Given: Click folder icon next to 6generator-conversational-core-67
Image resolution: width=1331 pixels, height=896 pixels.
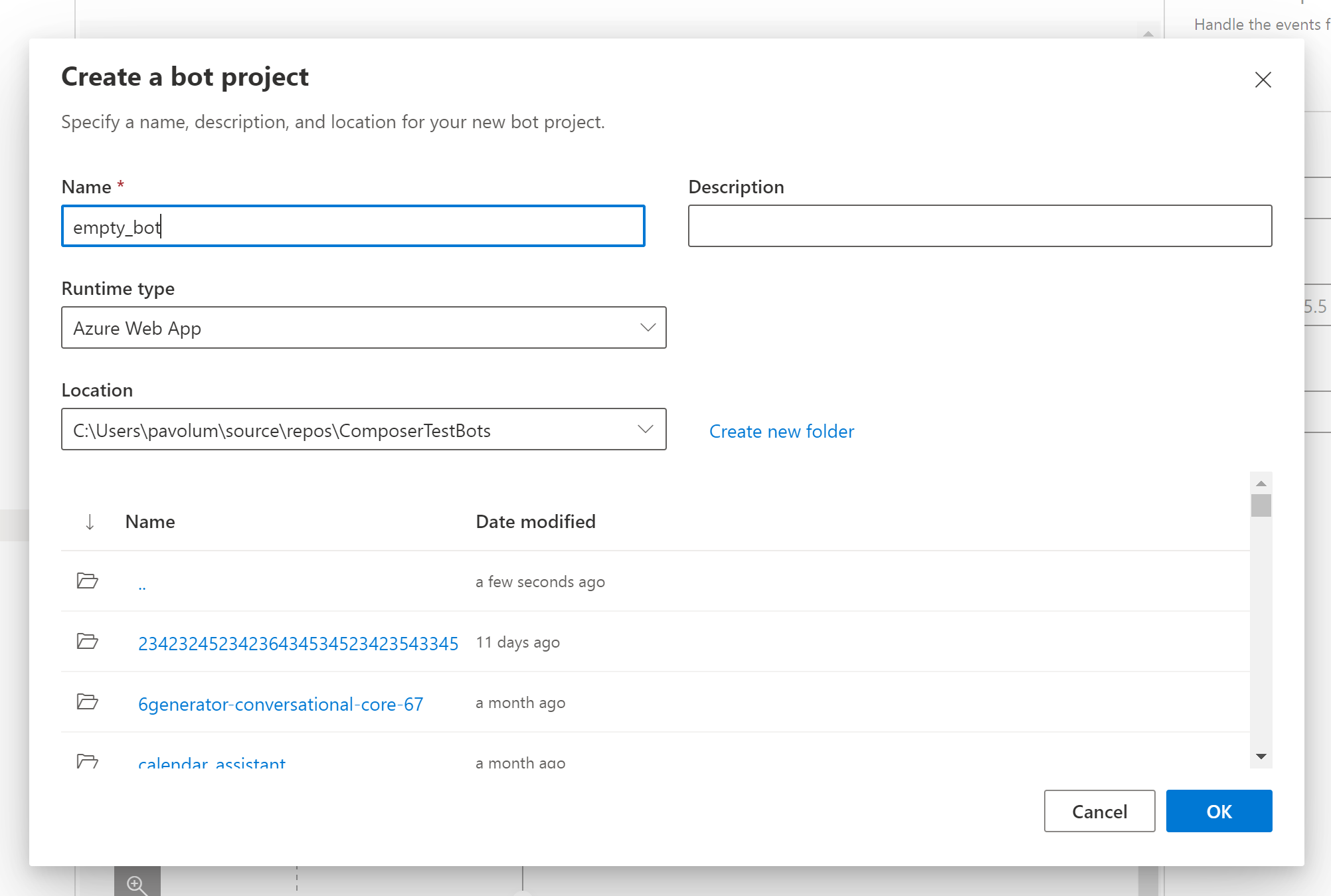Looking at the screenshot, I should (87, 702).
